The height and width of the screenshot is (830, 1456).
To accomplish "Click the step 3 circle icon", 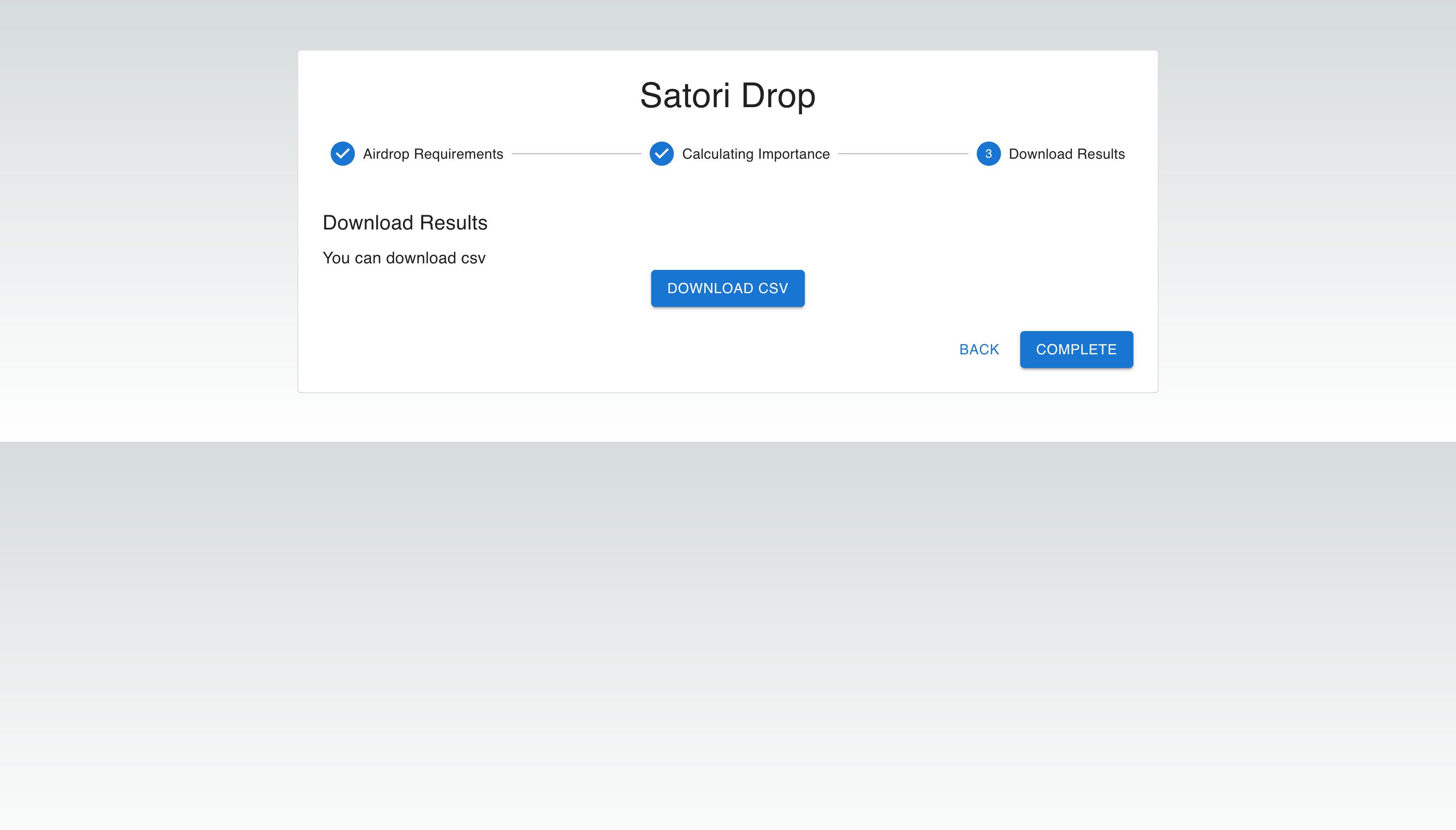I will point(988,154).
